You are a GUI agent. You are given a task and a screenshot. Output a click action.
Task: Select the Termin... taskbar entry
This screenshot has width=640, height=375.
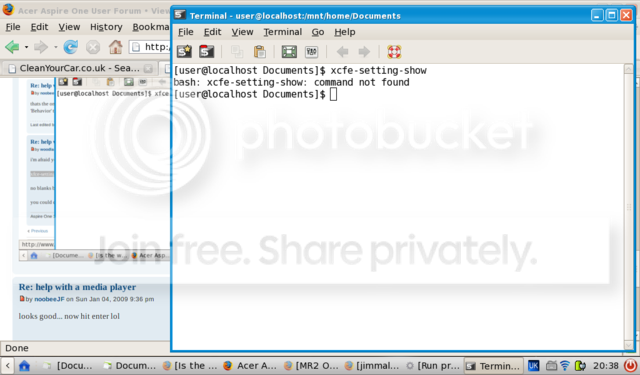coord(493,366)
